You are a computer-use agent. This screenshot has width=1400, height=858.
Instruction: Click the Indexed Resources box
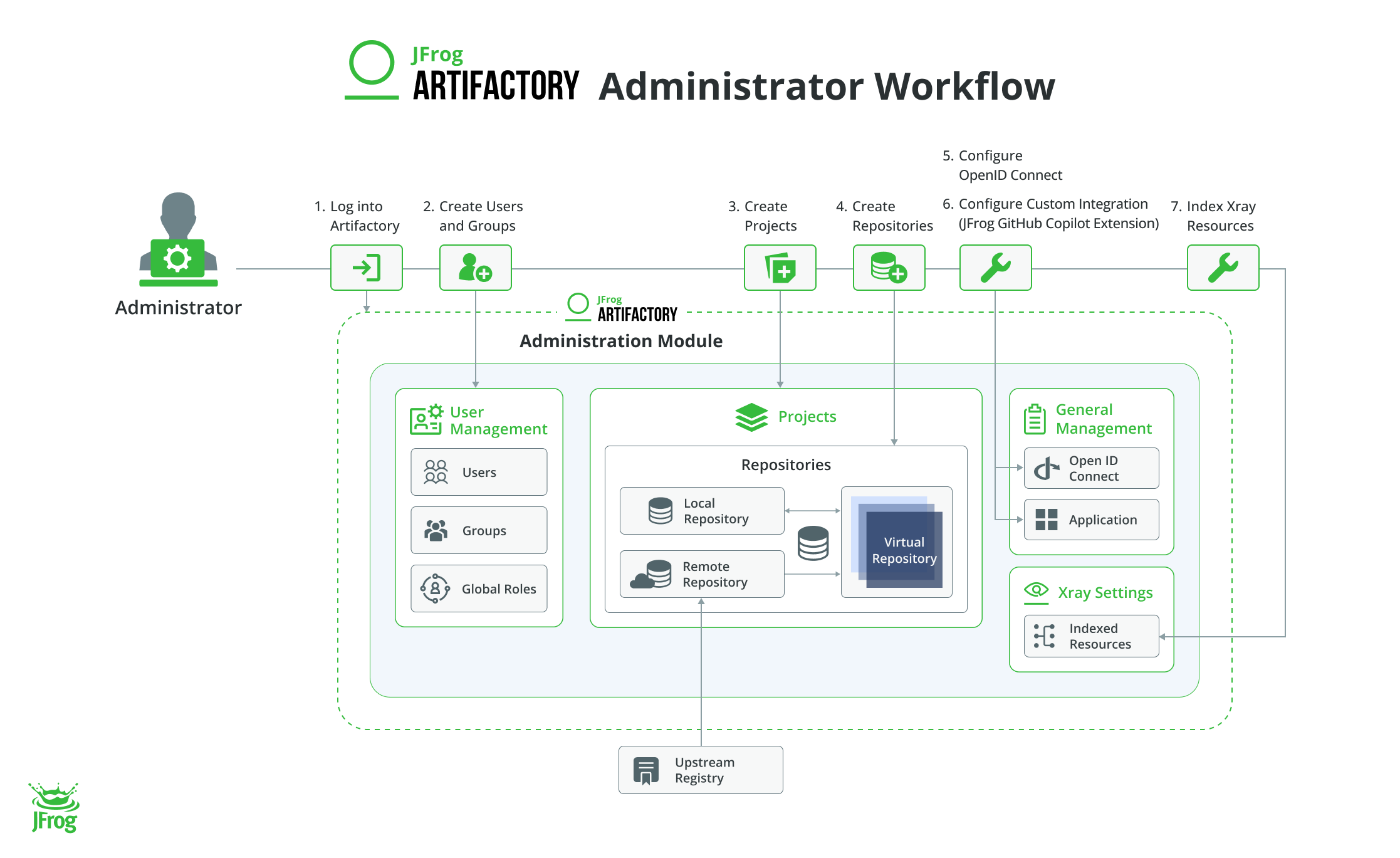tap(1091, 636)
